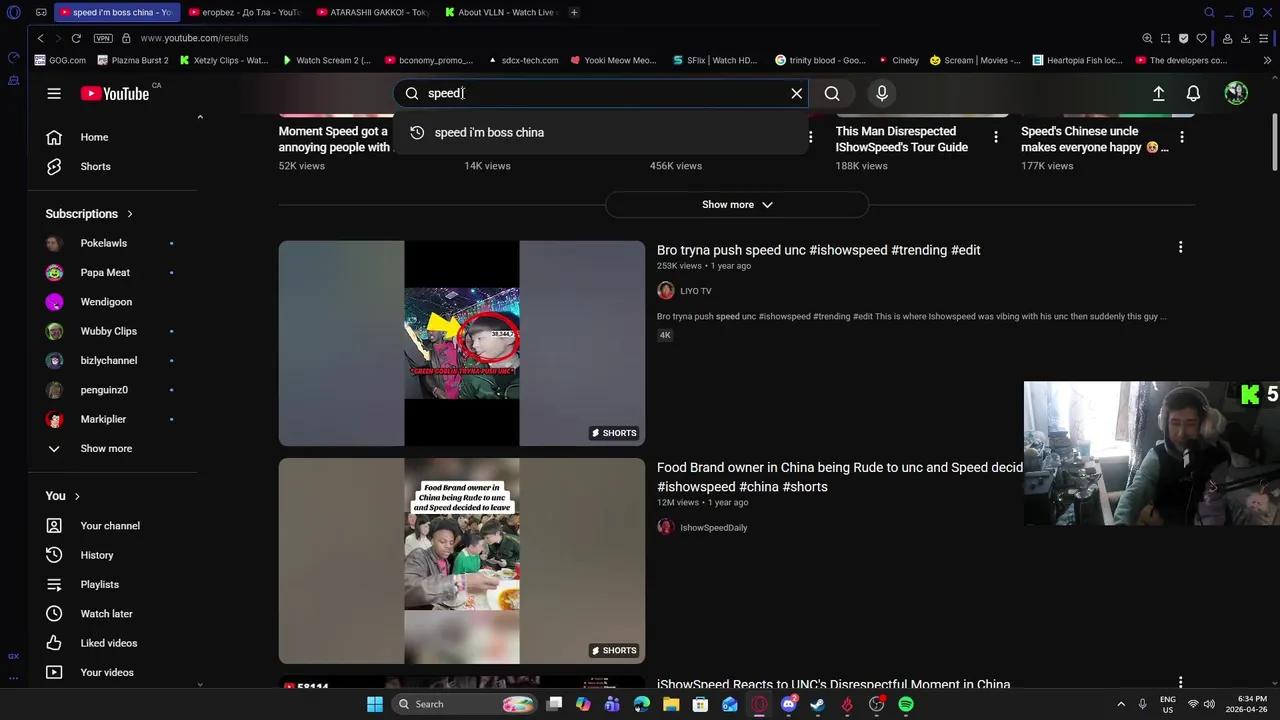
Task: Click the browser address bar URL
Action: click(x=194, y=38)
